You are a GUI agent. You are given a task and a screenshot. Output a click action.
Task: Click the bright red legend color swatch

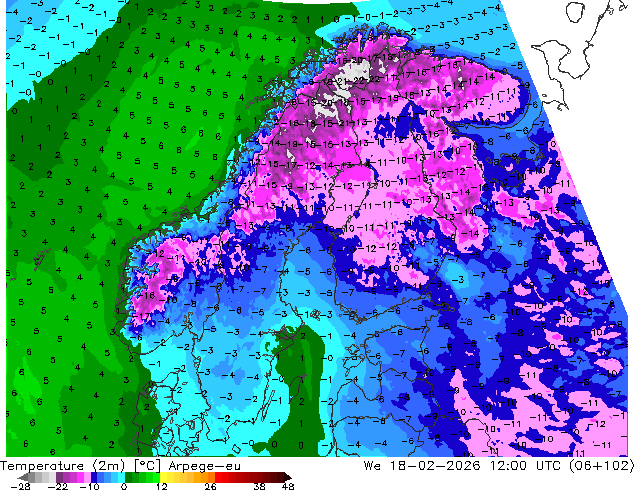[218, 477]
